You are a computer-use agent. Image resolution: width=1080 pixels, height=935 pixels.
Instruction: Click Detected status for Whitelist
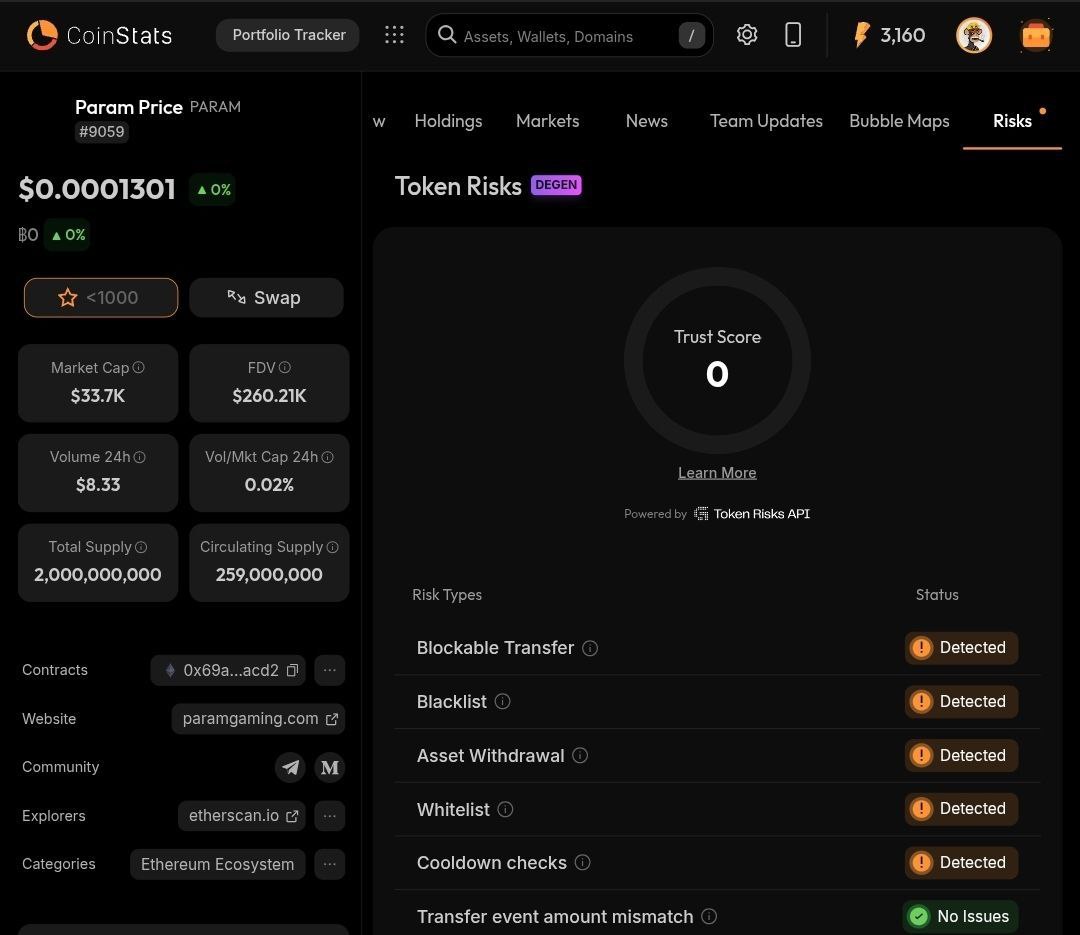click(962, 809)
